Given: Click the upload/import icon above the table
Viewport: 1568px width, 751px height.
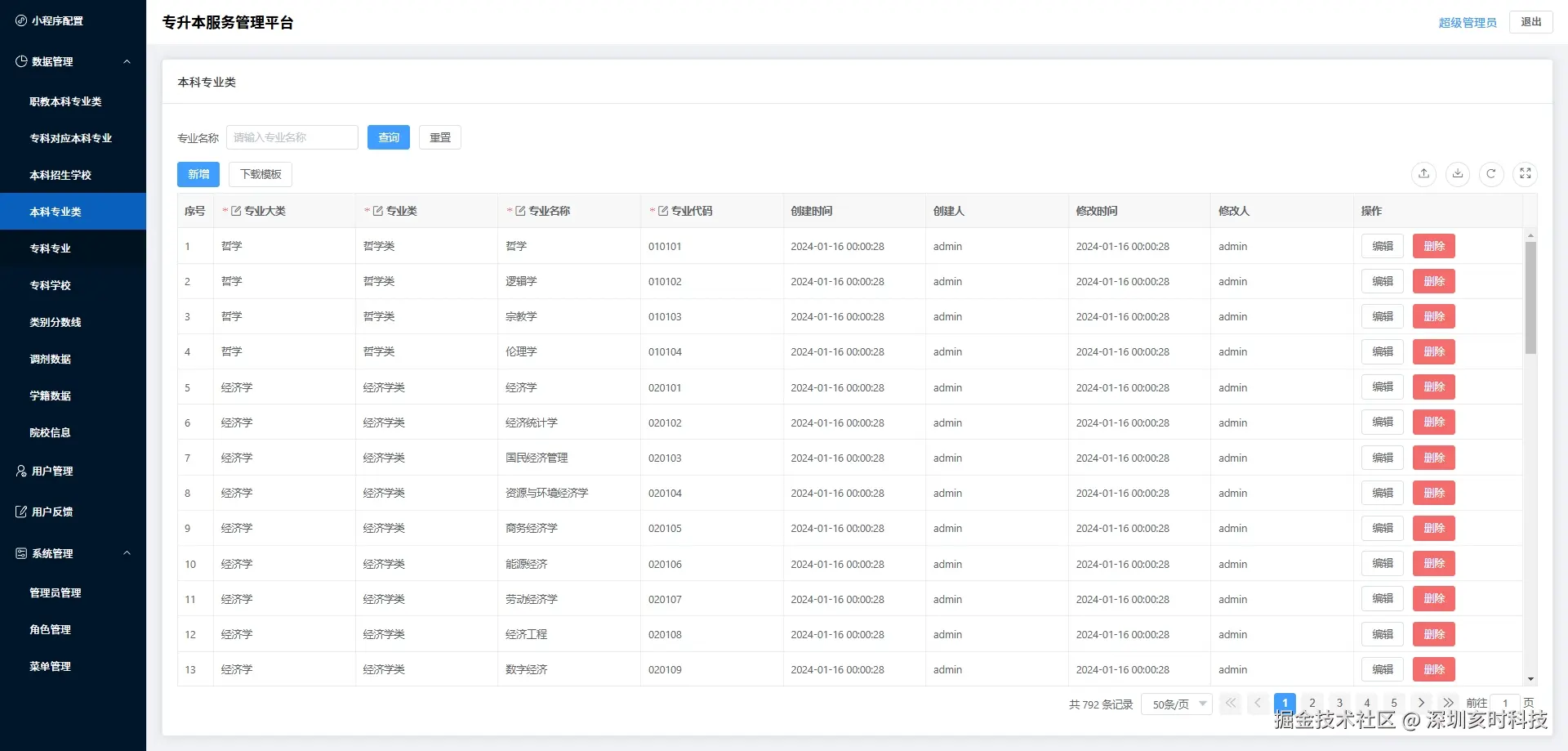Looking at the screenshot, I should click(1424, 173).
